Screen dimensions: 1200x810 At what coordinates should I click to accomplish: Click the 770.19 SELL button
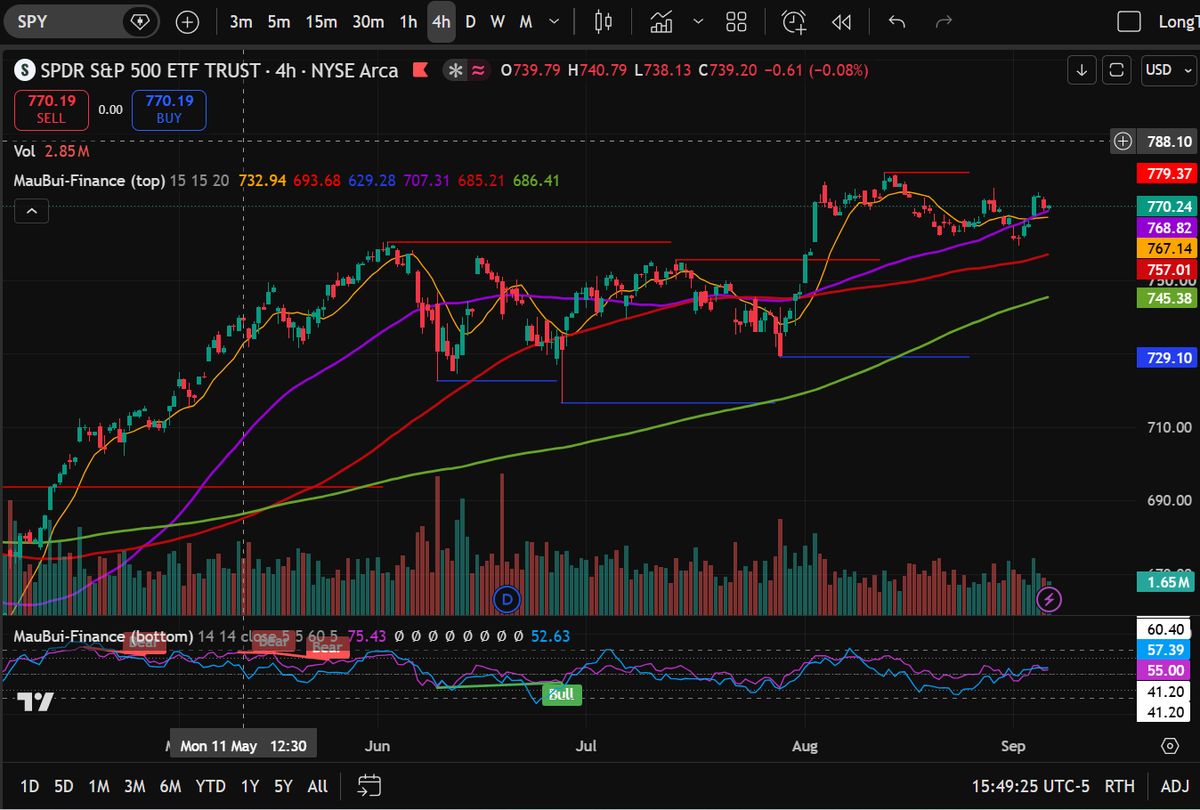pyautogui.click(x=51, y=109)
